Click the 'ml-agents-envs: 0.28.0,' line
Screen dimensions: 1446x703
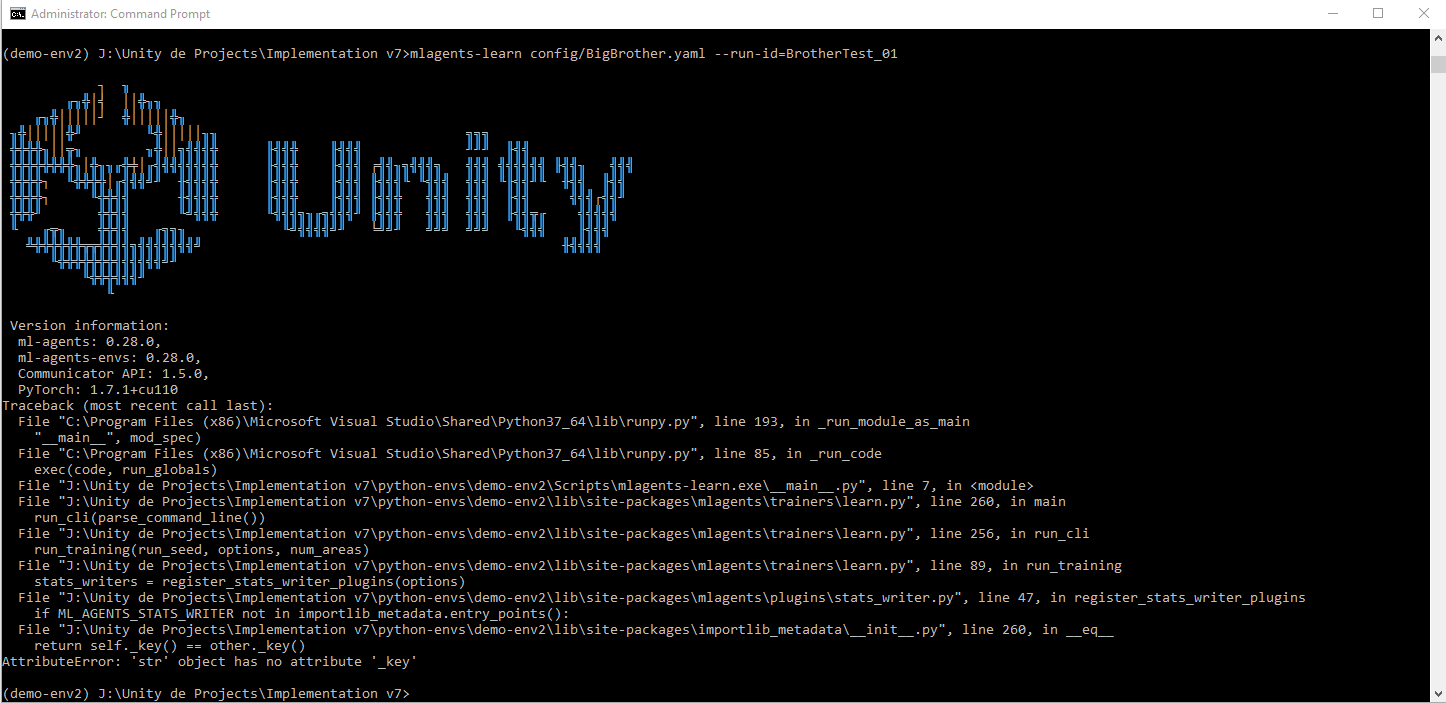pos(110,358)
